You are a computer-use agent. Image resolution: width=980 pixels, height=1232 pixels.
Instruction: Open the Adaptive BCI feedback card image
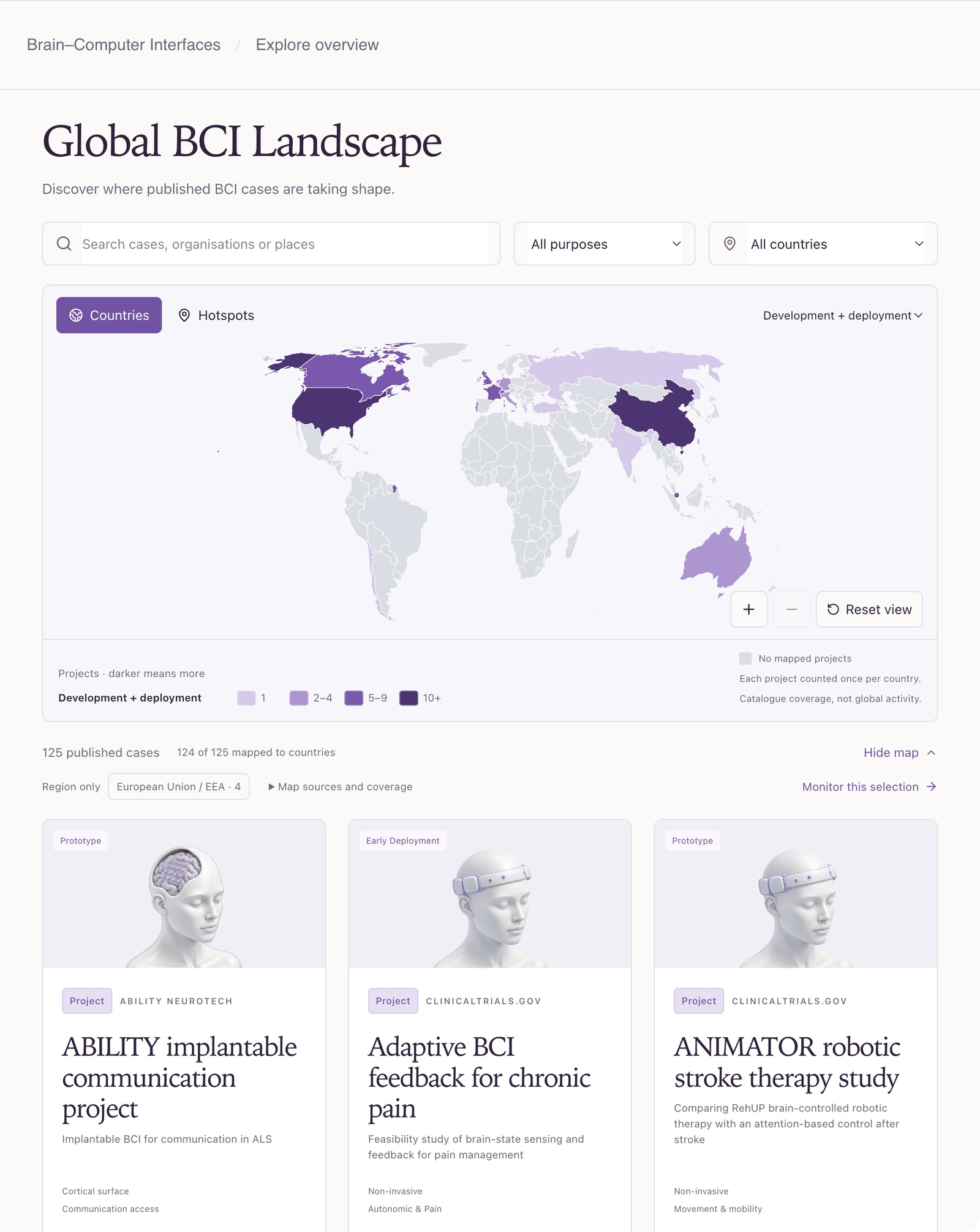[x=490, y=894]
